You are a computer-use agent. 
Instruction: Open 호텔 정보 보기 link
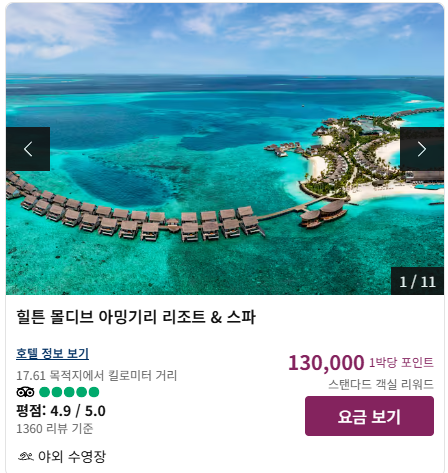[52, 353]
